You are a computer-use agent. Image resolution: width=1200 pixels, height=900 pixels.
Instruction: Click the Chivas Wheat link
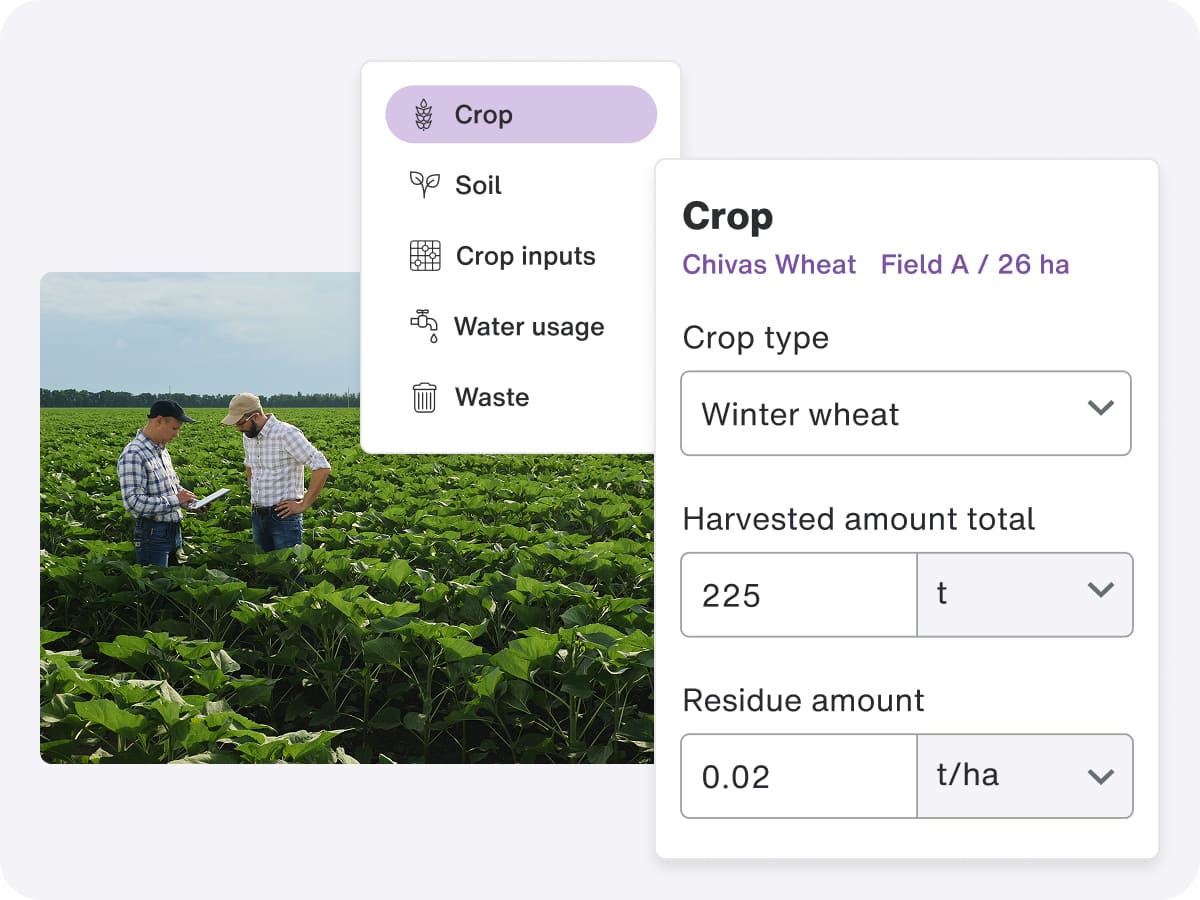769,265
